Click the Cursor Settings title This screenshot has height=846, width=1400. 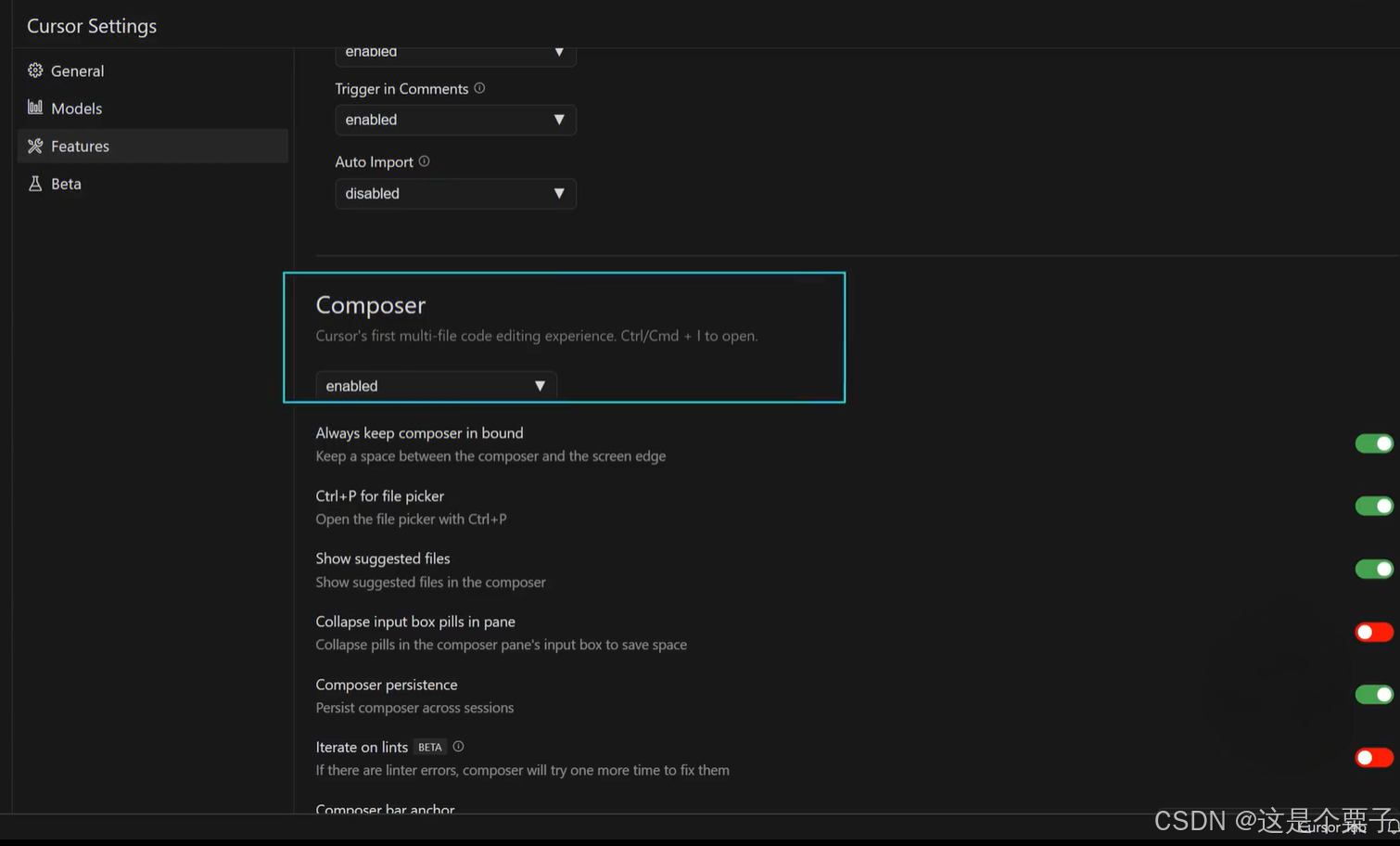[x=92, y=26]
